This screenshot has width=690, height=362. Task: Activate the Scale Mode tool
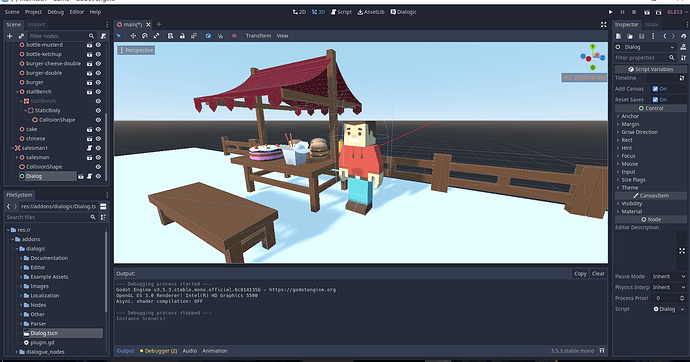click(x=156, y=36)
